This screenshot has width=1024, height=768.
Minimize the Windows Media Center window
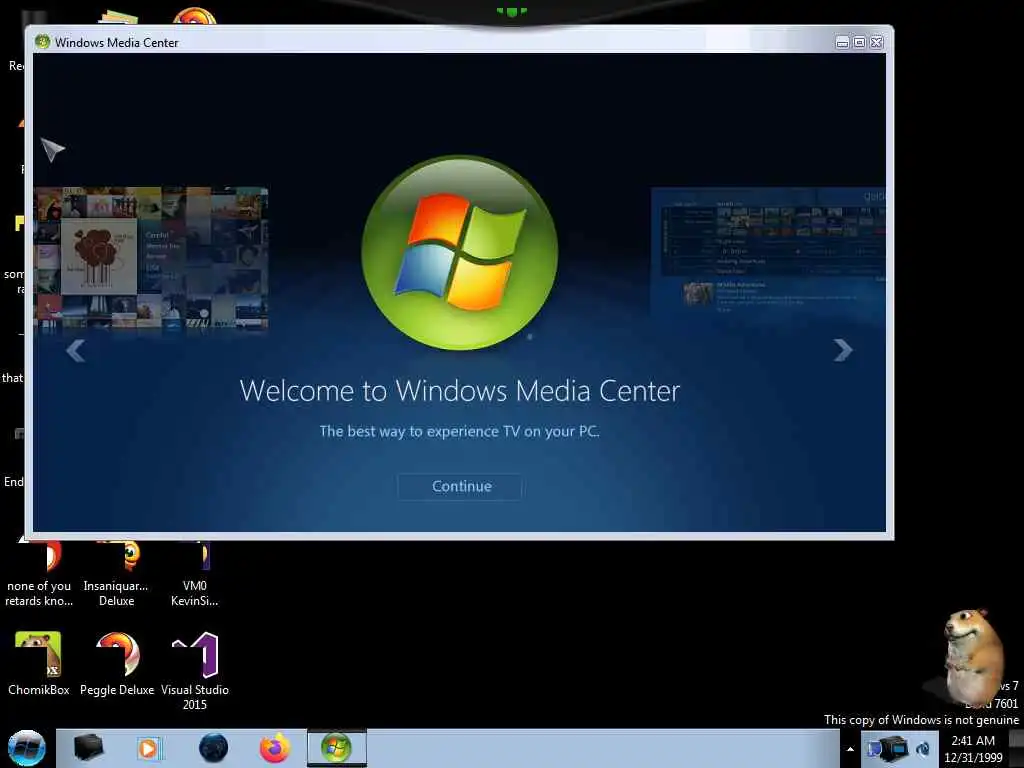click(x=842, y=42)
